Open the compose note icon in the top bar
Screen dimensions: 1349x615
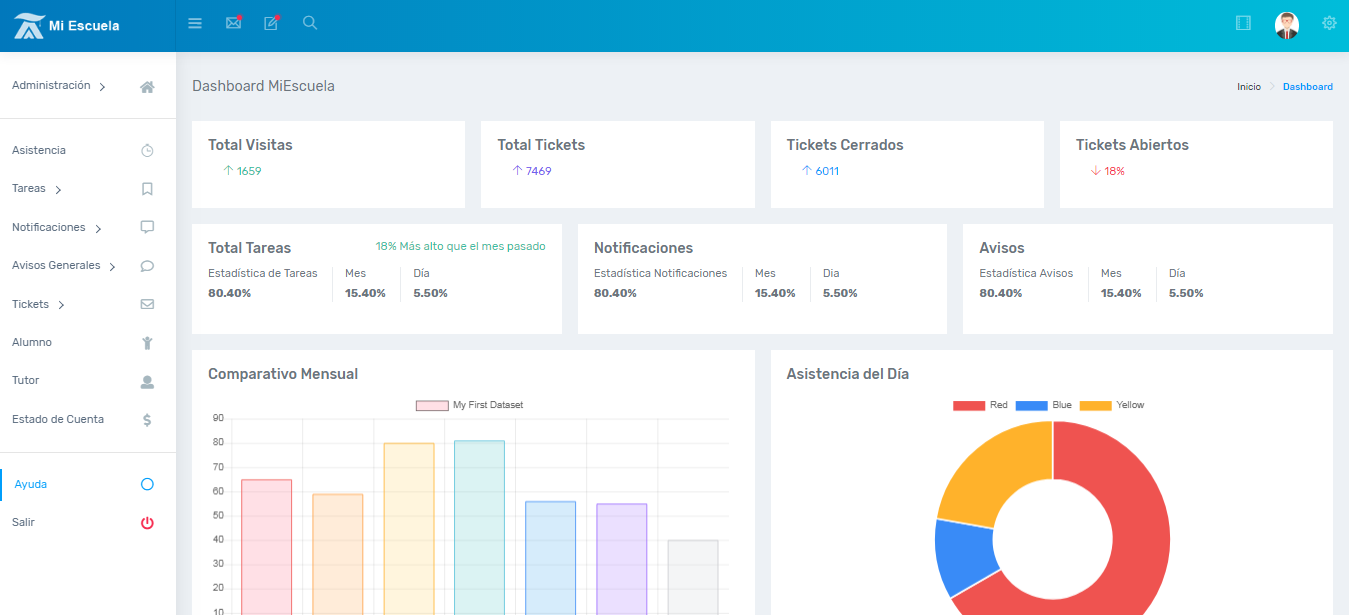click(271, 23)
